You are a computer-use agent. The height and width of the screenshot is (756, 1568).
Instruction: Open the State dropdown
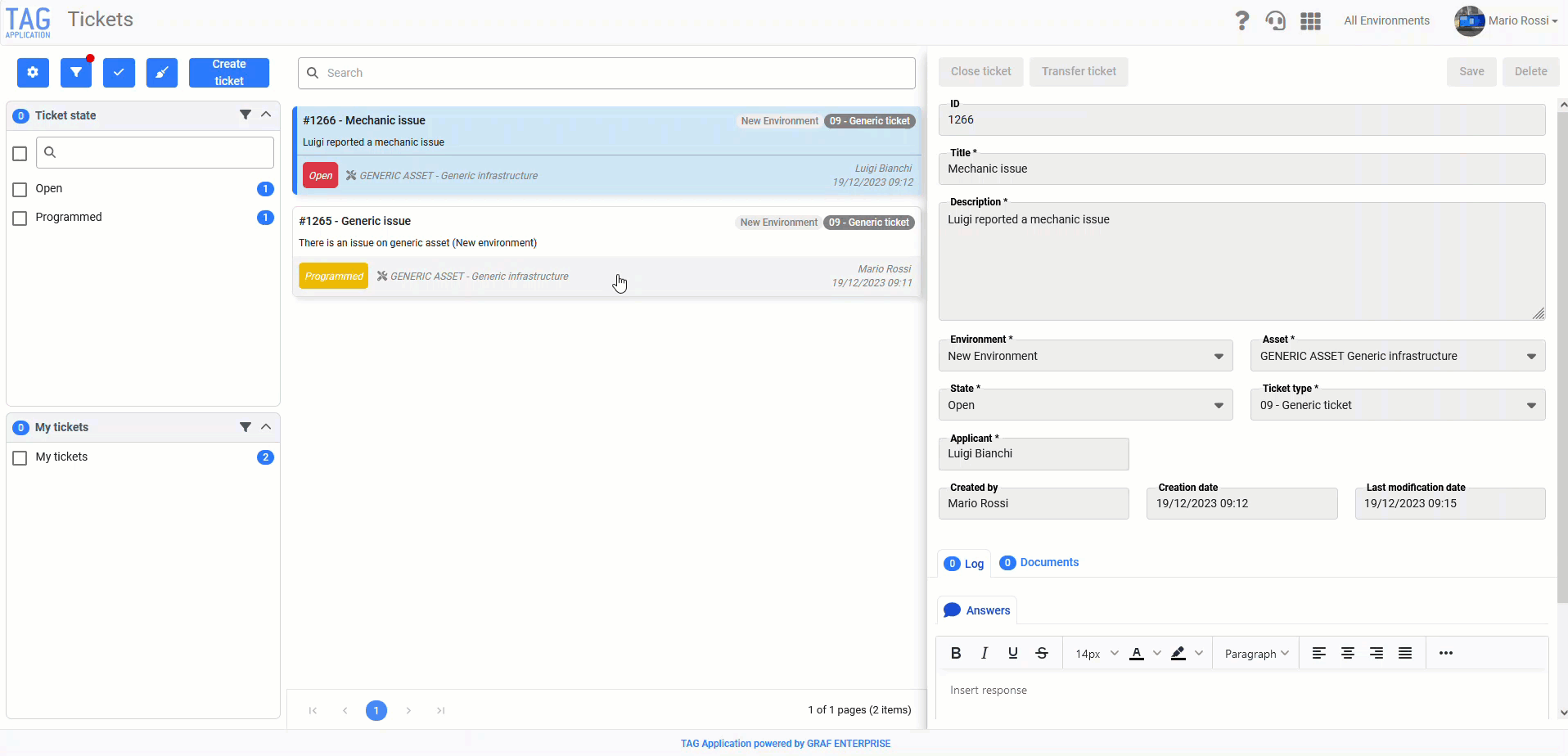point(1085,405)
